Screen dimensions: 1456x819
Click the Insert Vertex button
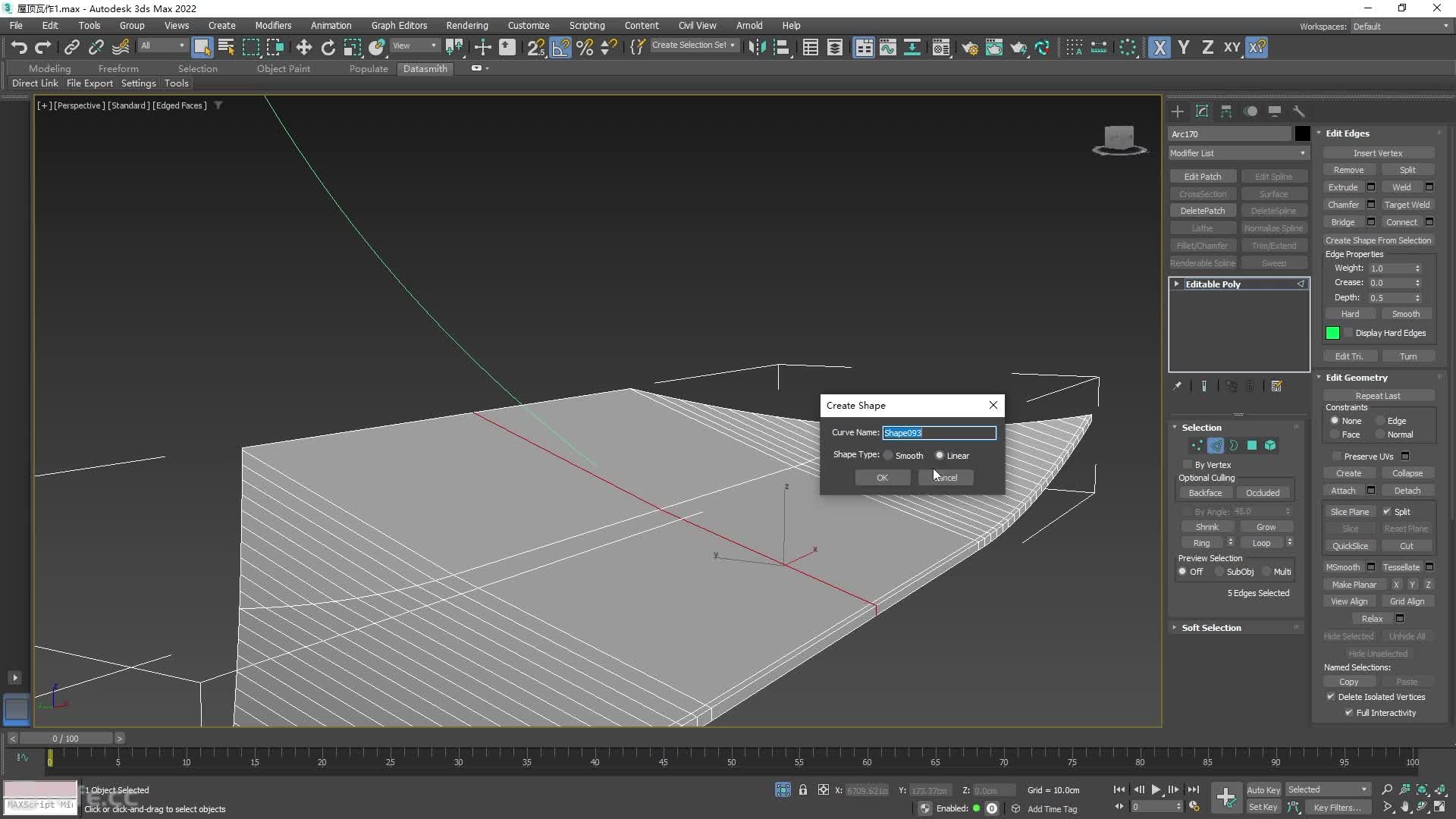point(1378,153)
